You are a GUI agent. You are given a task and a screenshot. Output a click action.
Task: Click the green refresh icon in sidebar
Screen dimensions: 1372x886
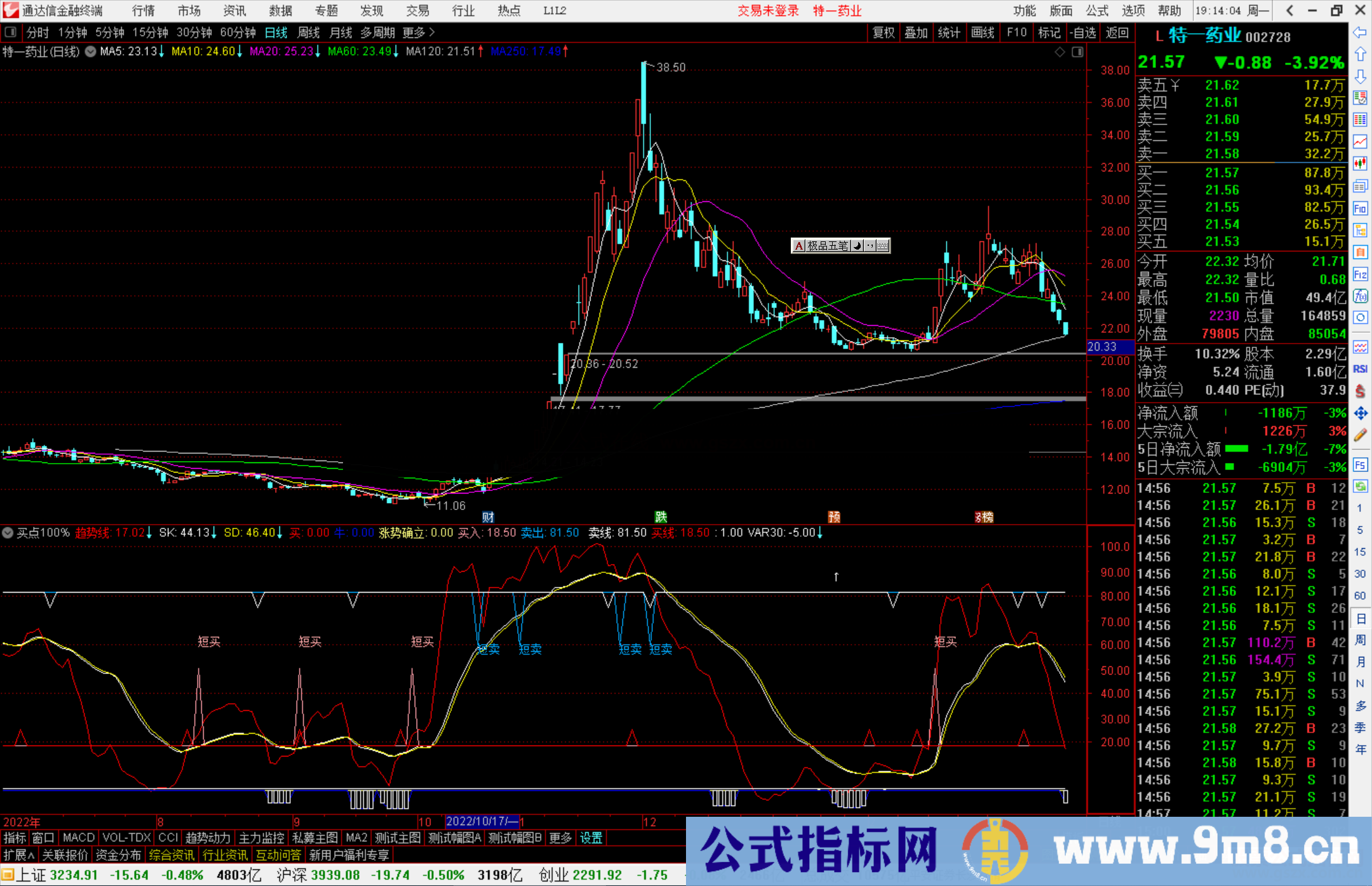click(1360, 487)
